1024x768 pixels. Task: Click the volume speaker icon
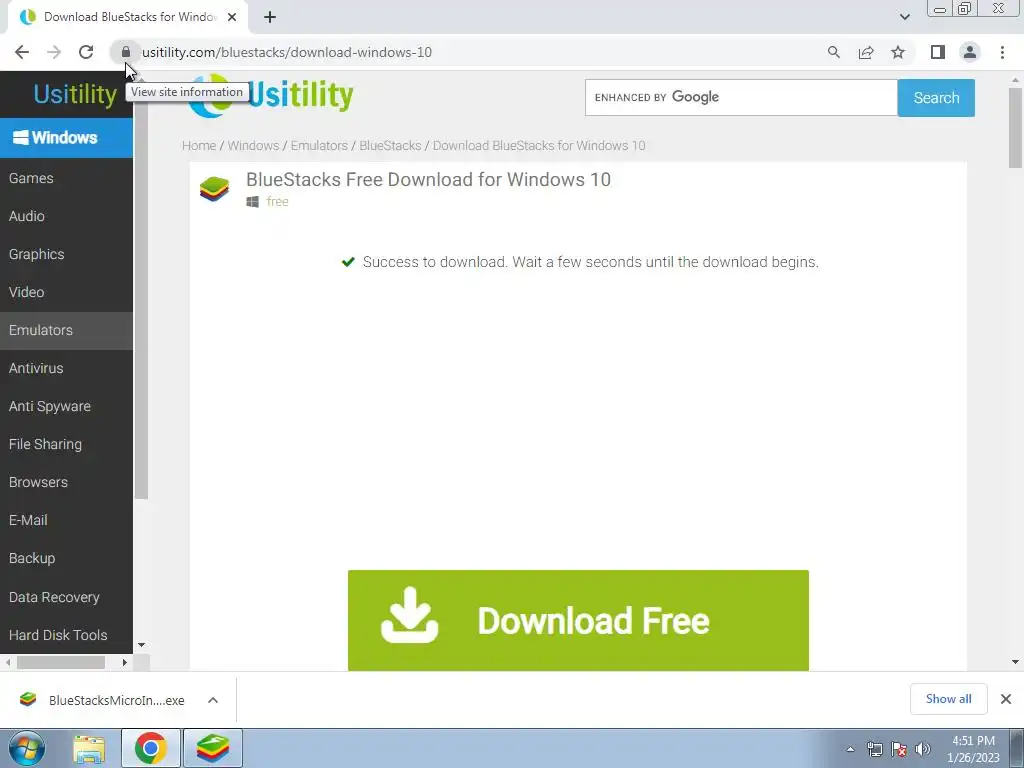(923, 749)
